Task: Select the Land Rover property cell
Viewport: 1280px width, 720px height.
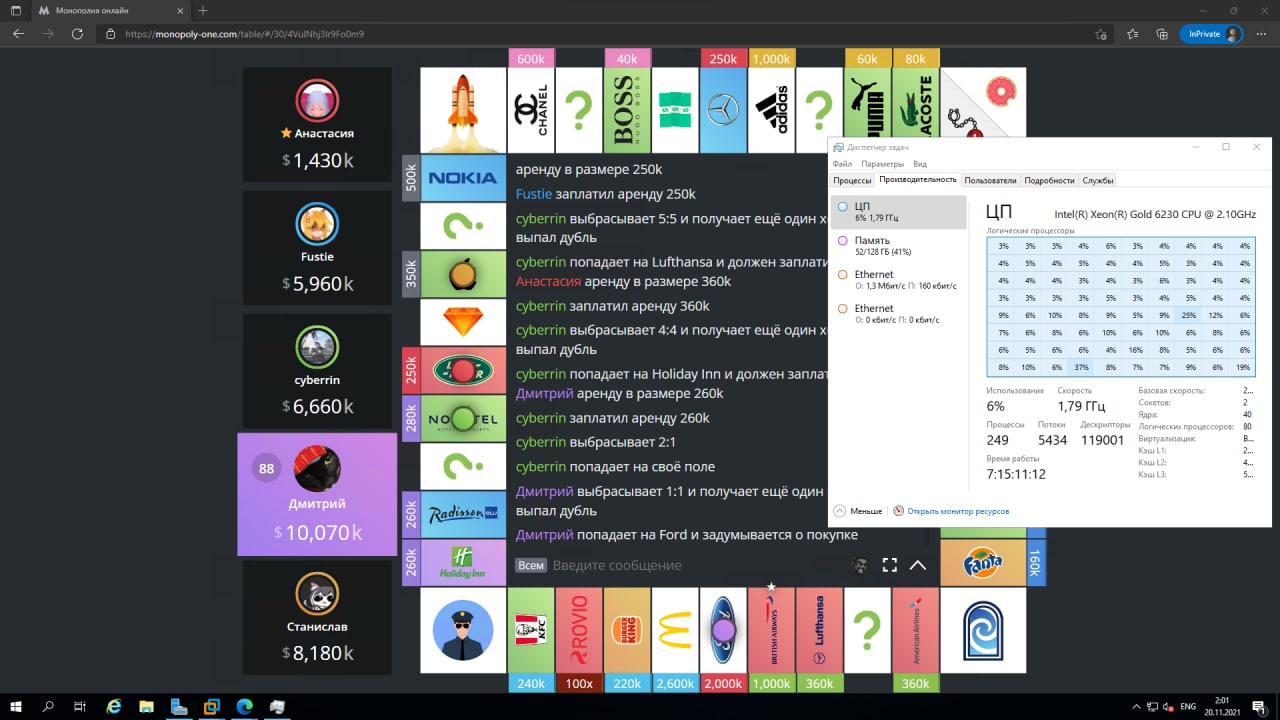Action: click(x=463, y=370)
